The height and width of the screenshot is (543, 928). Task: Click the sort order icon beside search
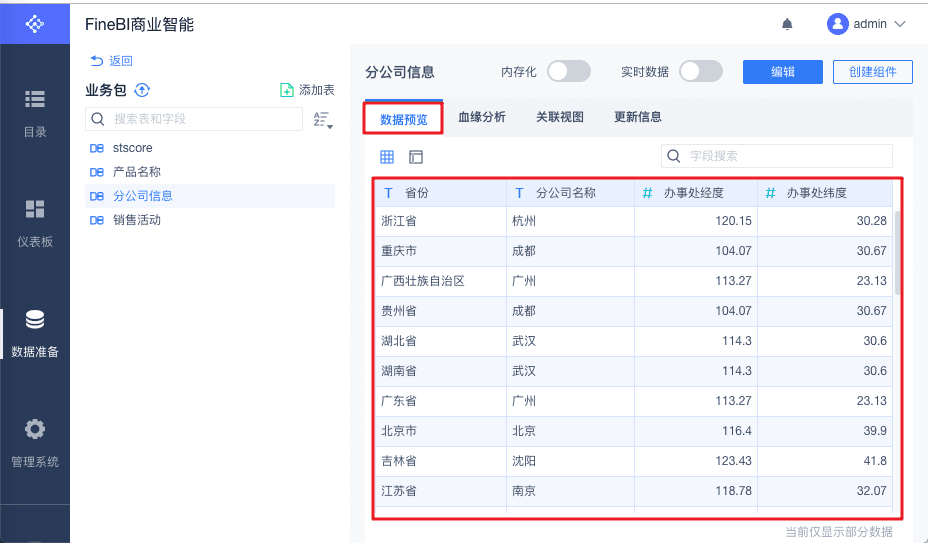pos(321,120)
